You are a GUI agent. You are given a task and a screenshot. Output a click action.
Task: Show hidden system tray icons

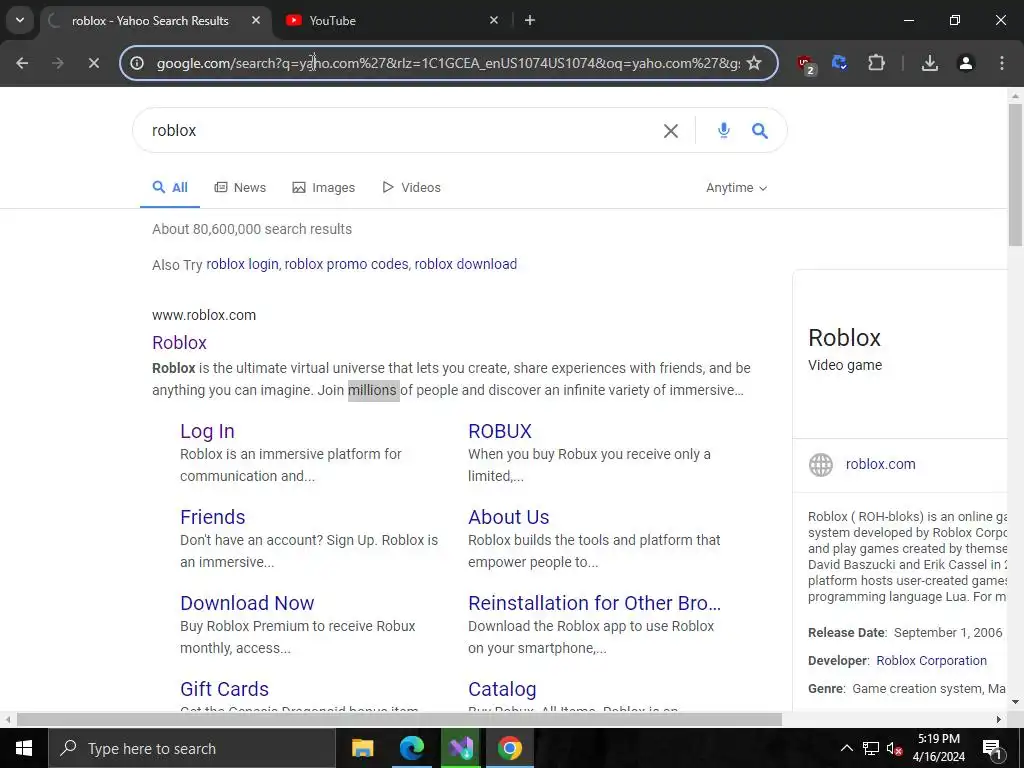(x=846, y=748)
